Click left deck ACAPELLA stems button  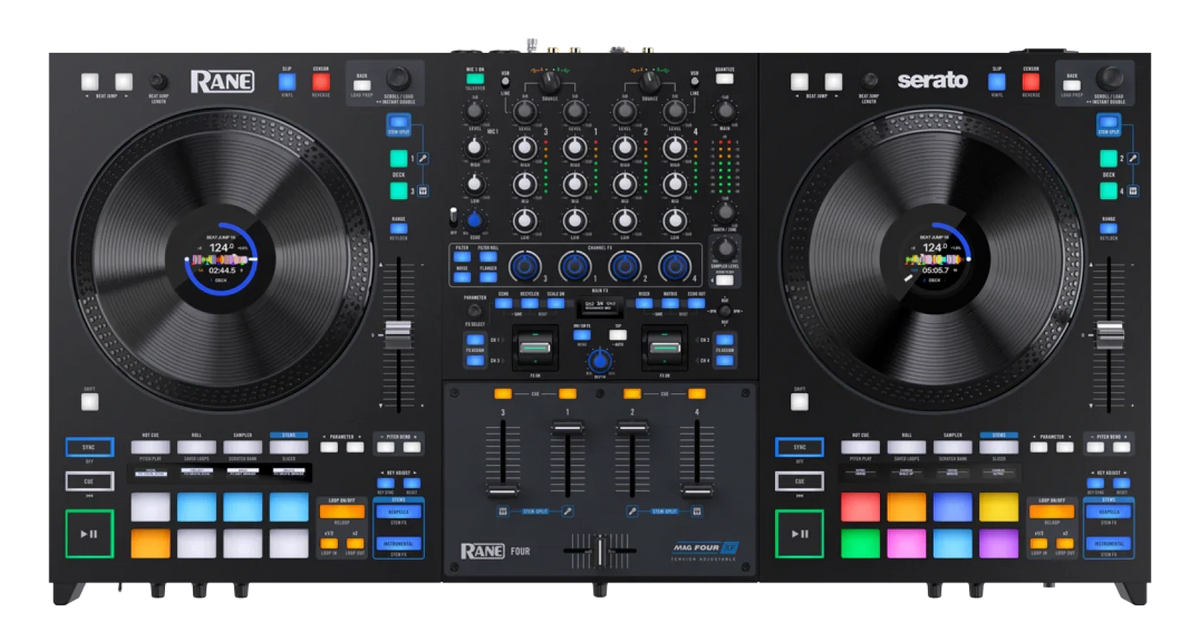point(397,511)
